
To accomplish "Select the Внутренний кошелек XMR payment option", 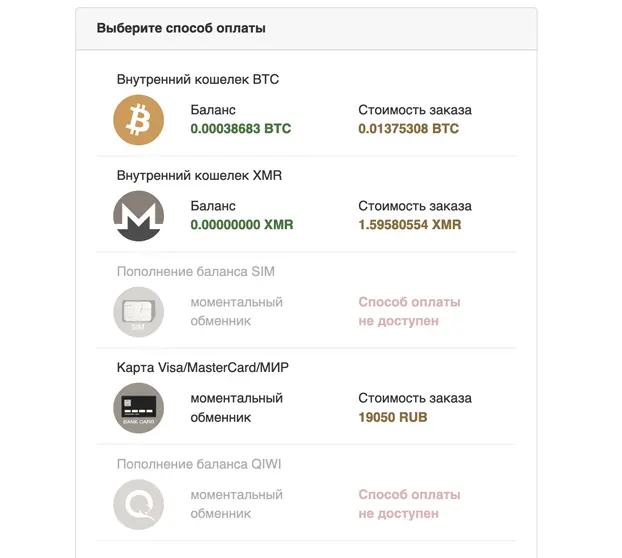I will pos(306,204).
